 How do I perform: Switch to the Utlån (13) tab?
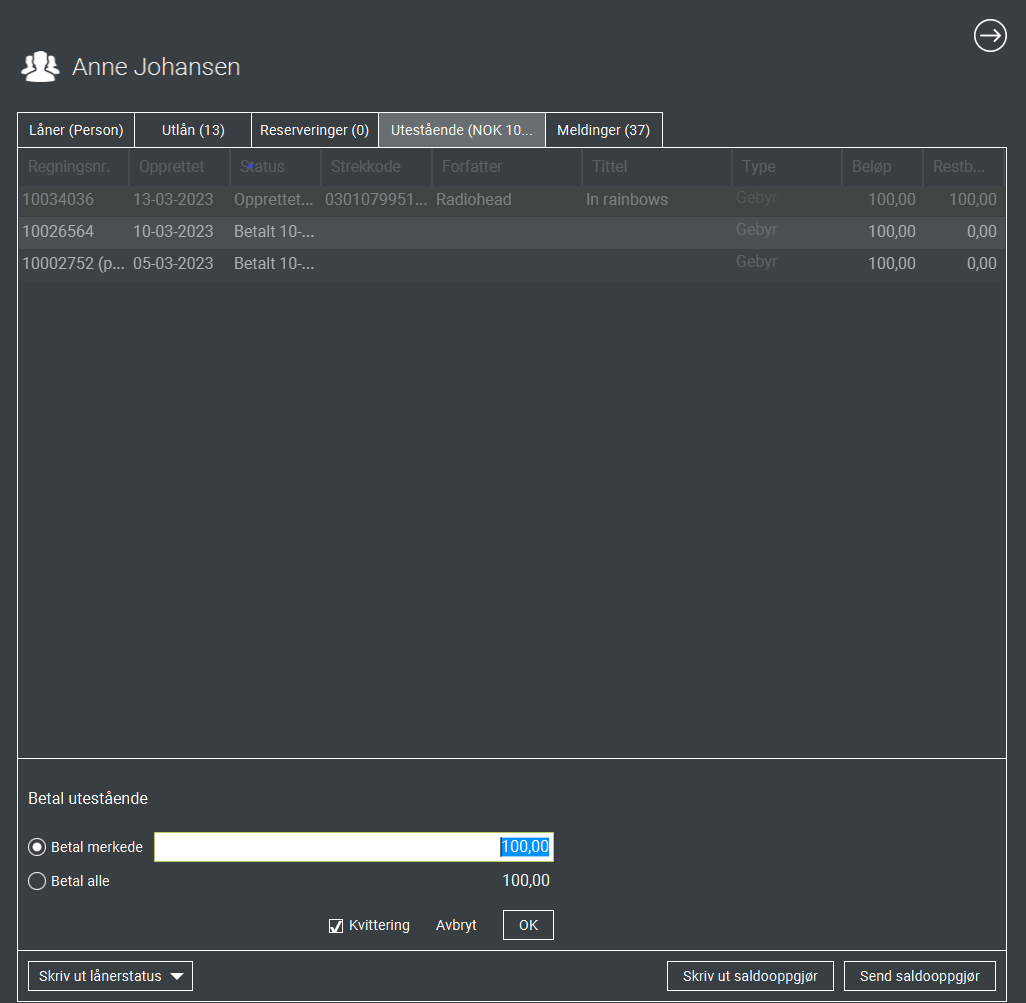(193, 130)
